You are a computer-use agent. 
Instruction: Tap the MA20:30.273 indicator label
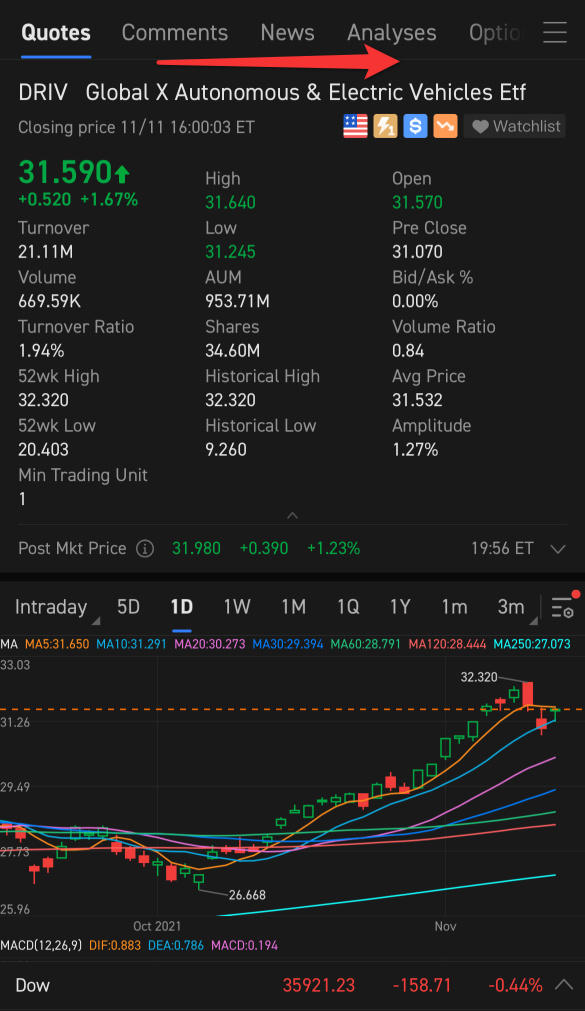(210, 643)
